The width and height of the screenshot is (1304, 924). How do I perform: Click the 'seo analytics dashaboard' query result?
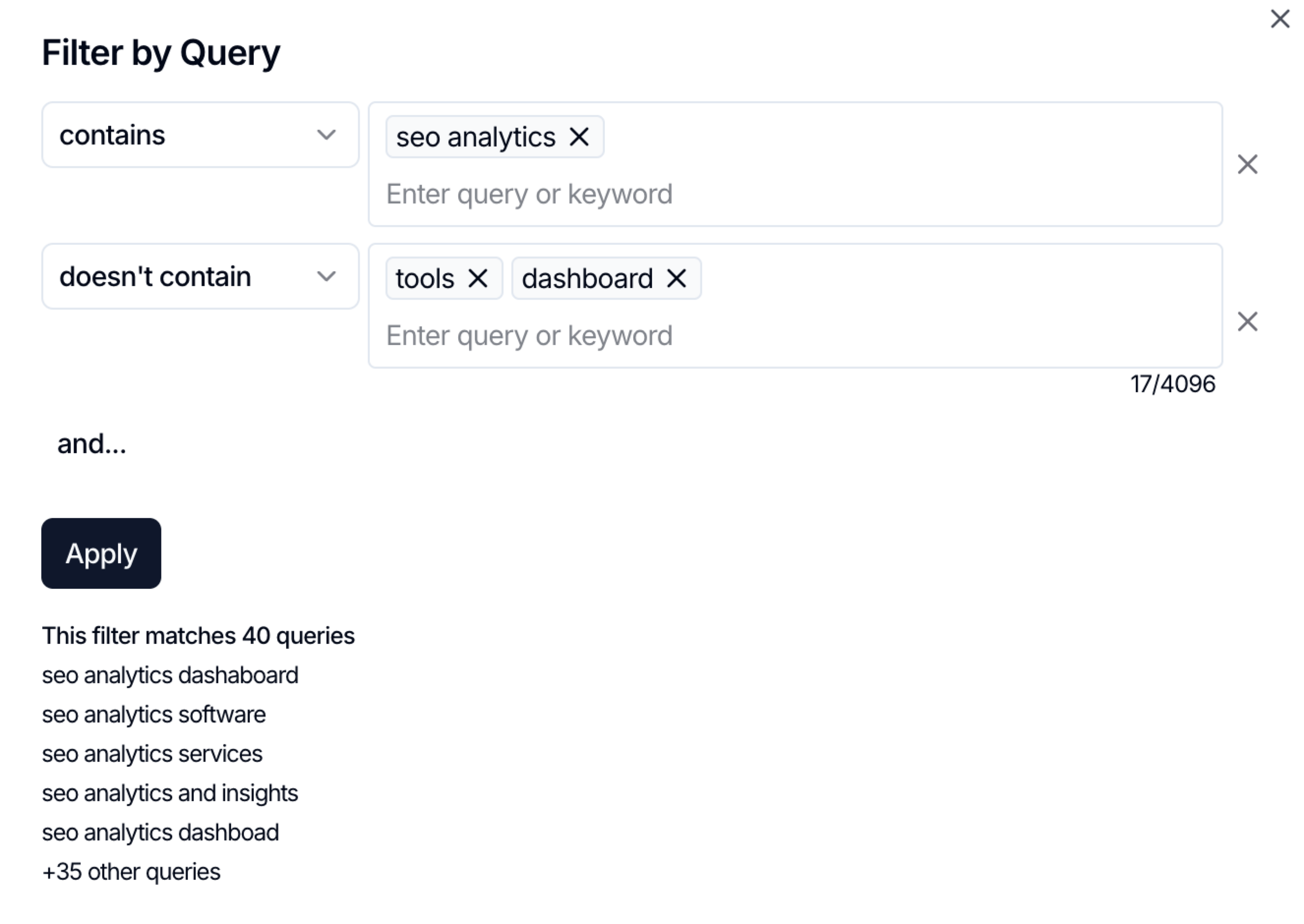[x=170, y=675]
